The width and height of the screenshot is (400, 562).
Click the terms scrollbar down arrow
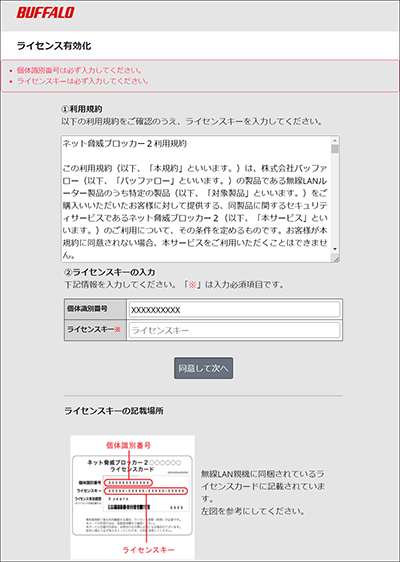pyautogui.click(x=335, y=249)
